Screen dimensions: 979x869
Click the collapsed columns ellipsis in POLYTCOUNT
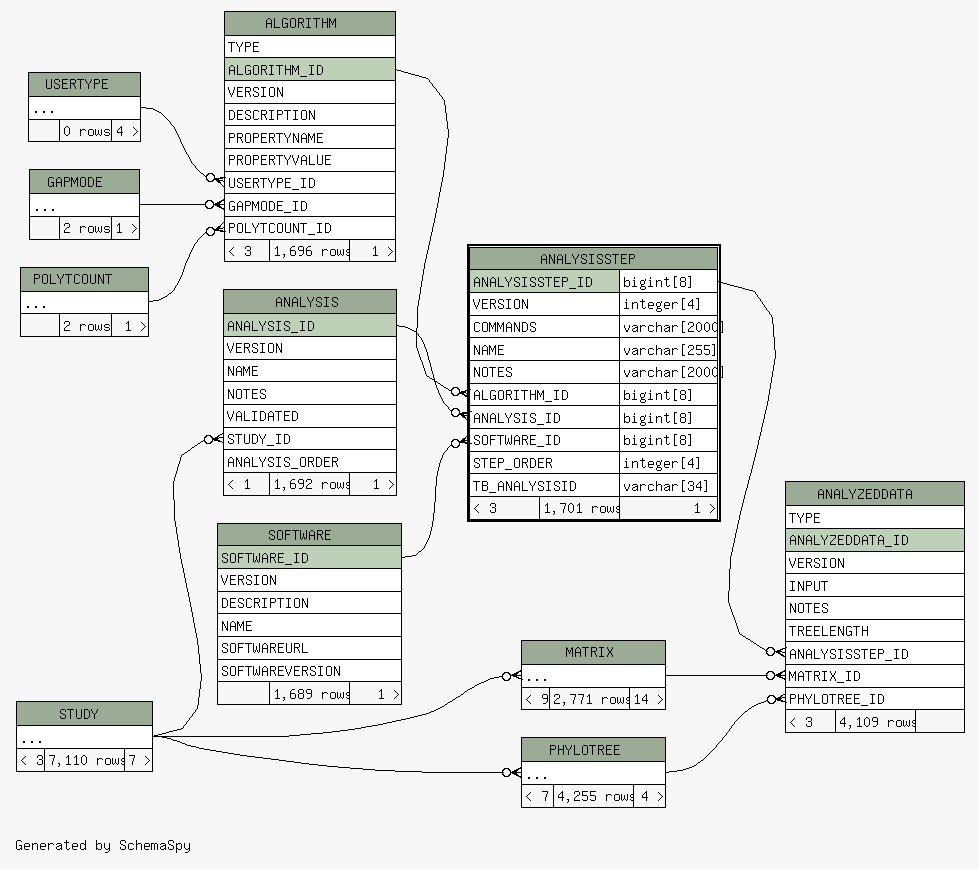(84, 303)
